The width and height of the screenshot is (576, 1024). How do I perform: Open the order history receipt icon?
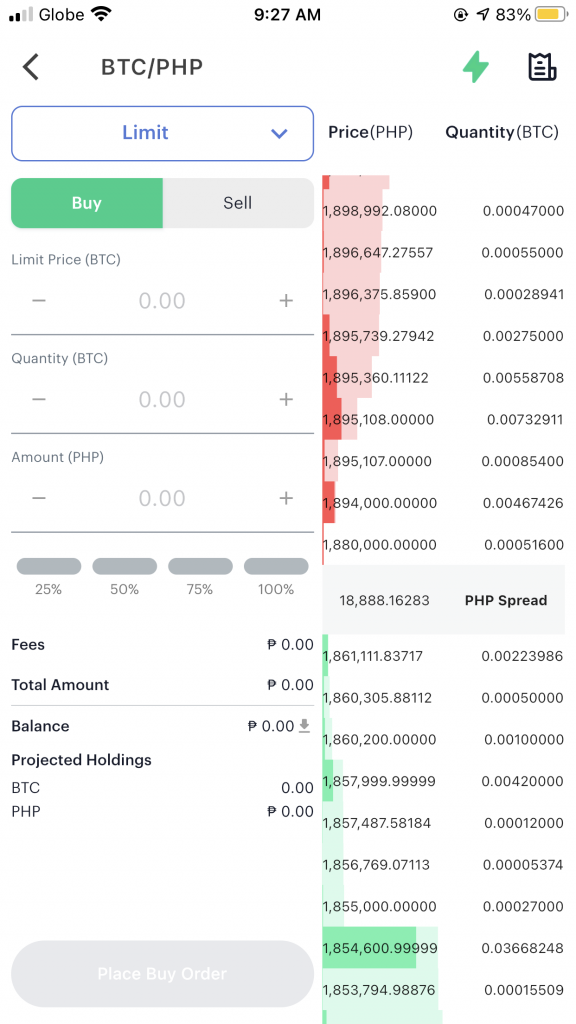(542, 67)
